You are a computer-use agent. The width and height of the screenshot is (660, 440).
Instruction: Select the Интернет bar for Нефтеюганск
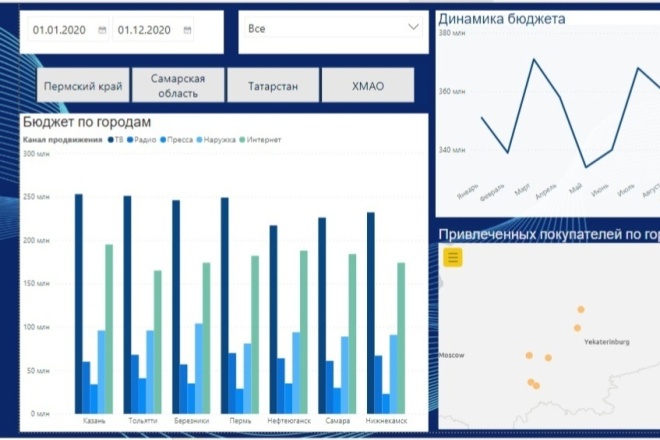303,332
